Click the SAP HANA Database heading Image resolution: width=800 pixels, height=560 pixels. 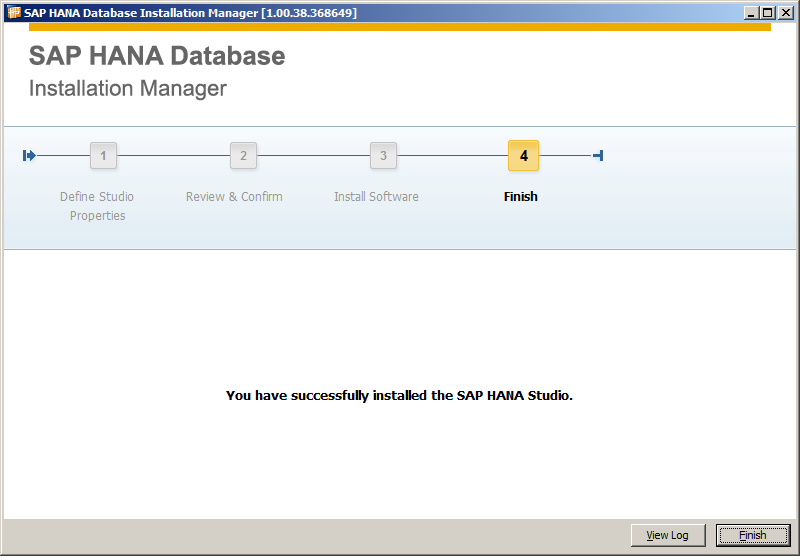[157, 56]
